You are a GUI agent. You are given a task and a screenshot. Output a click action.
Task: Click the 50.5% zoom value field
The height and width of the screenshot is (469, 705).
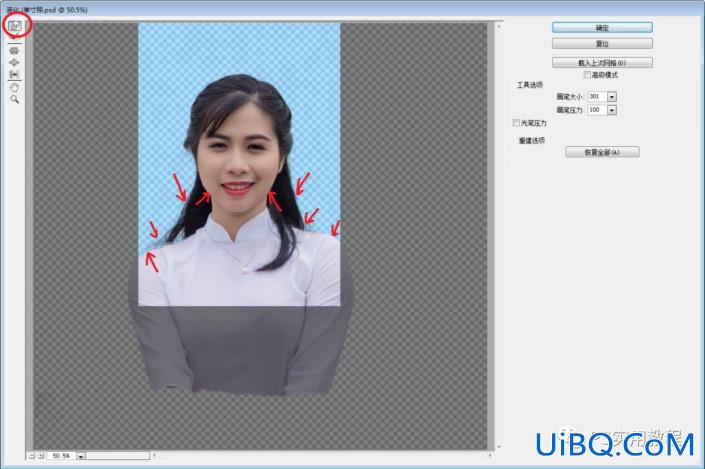(x=61, y=456)
